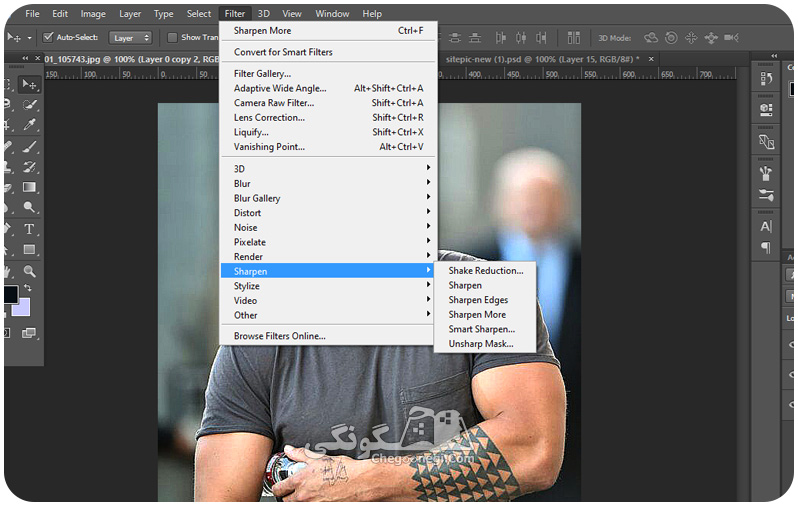The image size is (798, 508).
Task: Click the 3D roll mode icon
Action: pos(671,38)
